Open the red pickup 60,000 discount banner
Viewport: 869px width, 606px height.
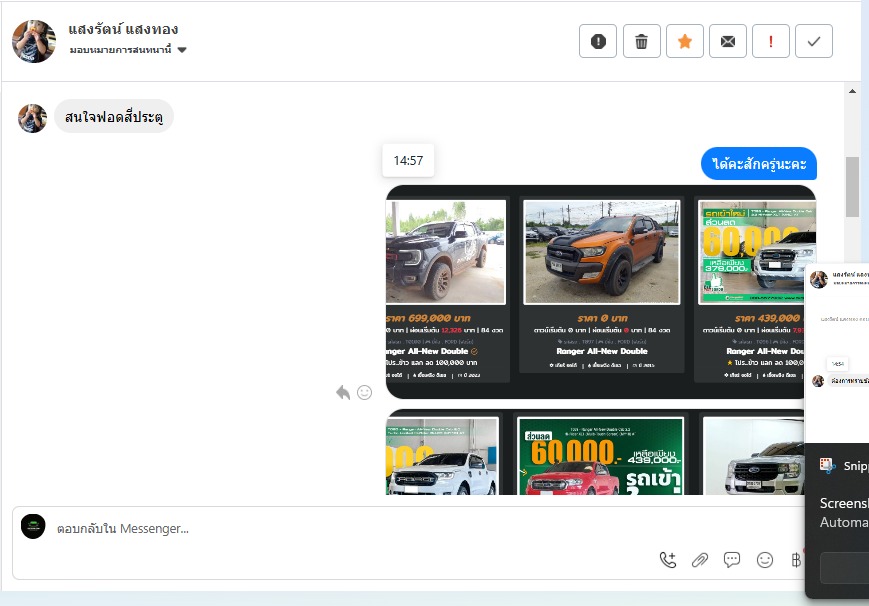pyautogui.click(x=600, y=456)
